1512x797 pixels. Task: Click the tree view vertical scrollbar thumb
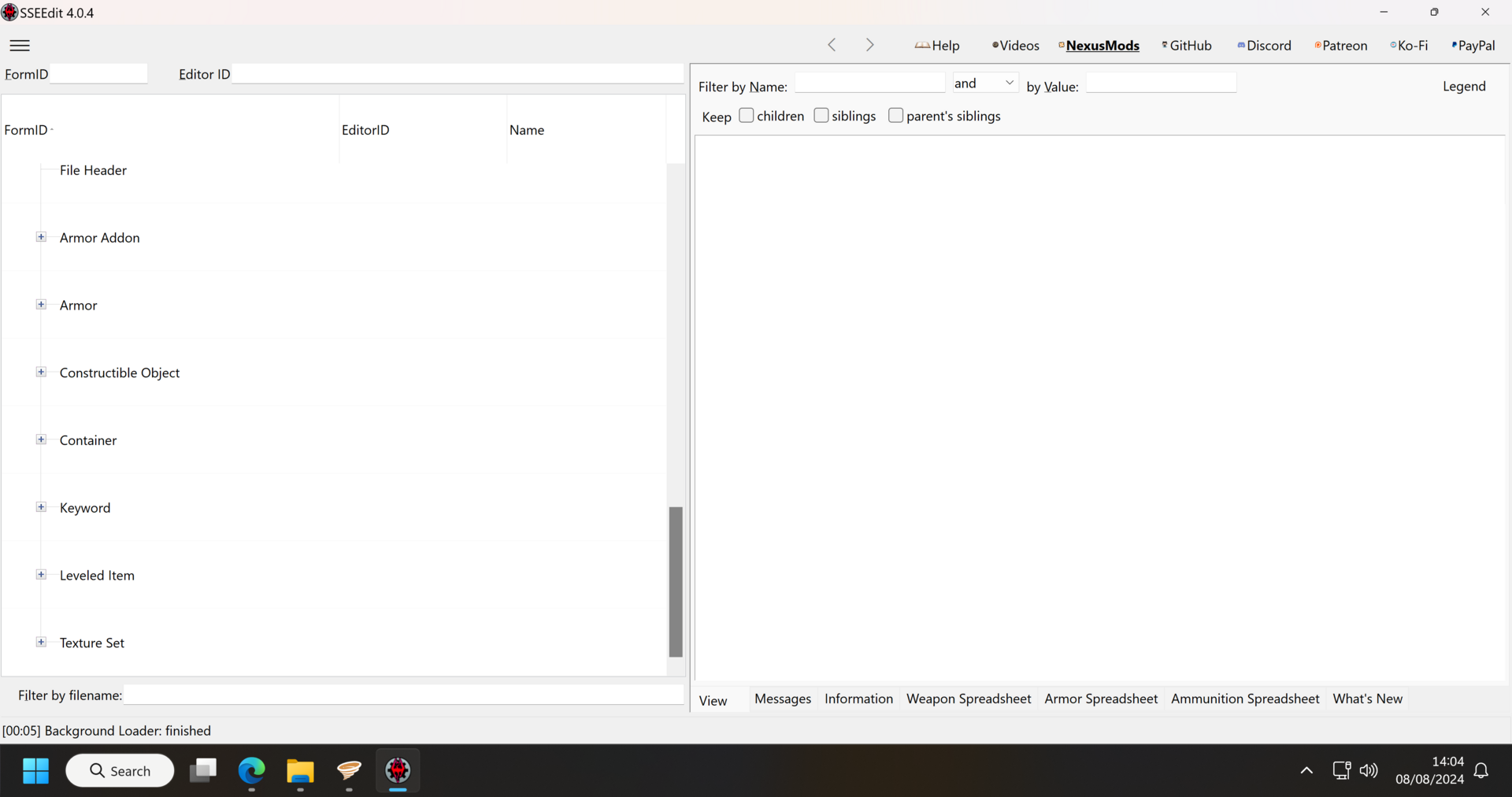(x=676, y=581)
